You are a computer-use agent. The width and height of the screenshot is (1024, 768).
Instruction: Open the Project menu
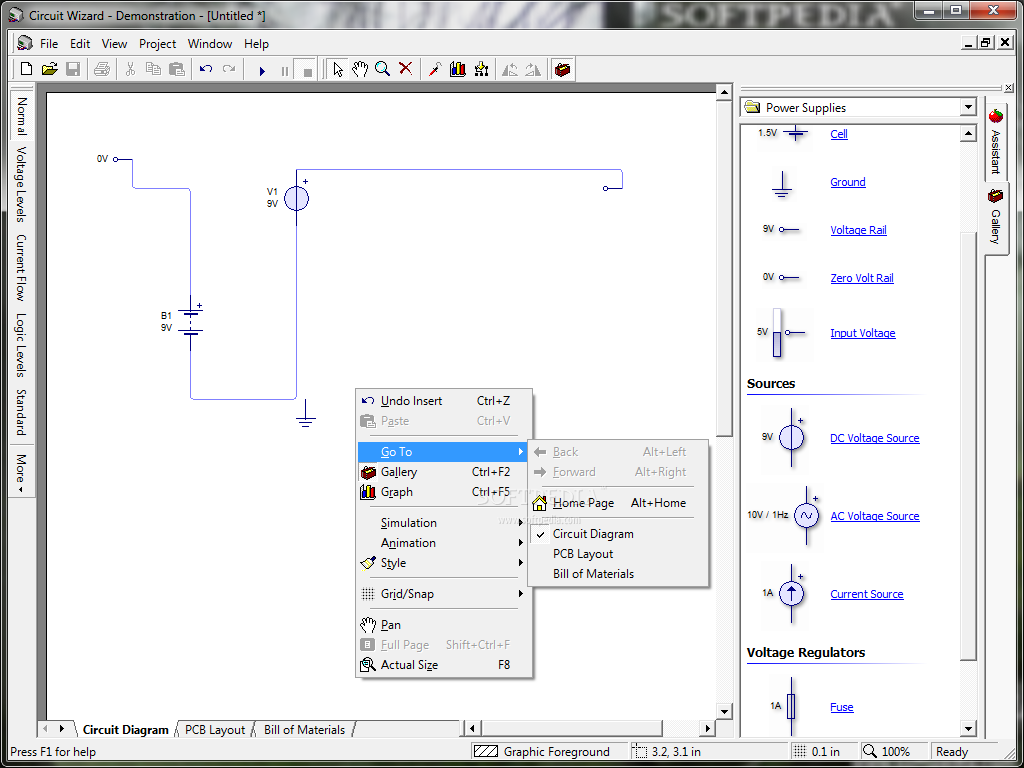pos(157,43)
